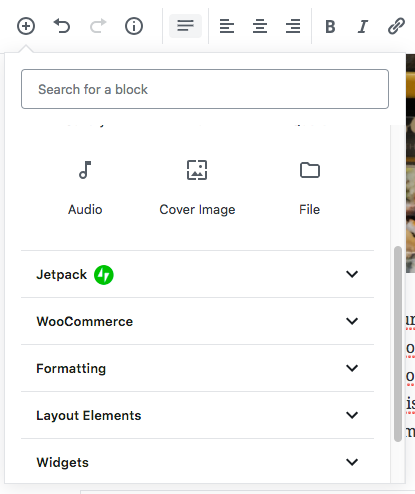Insert a link with chain icon

click(396, 26)
